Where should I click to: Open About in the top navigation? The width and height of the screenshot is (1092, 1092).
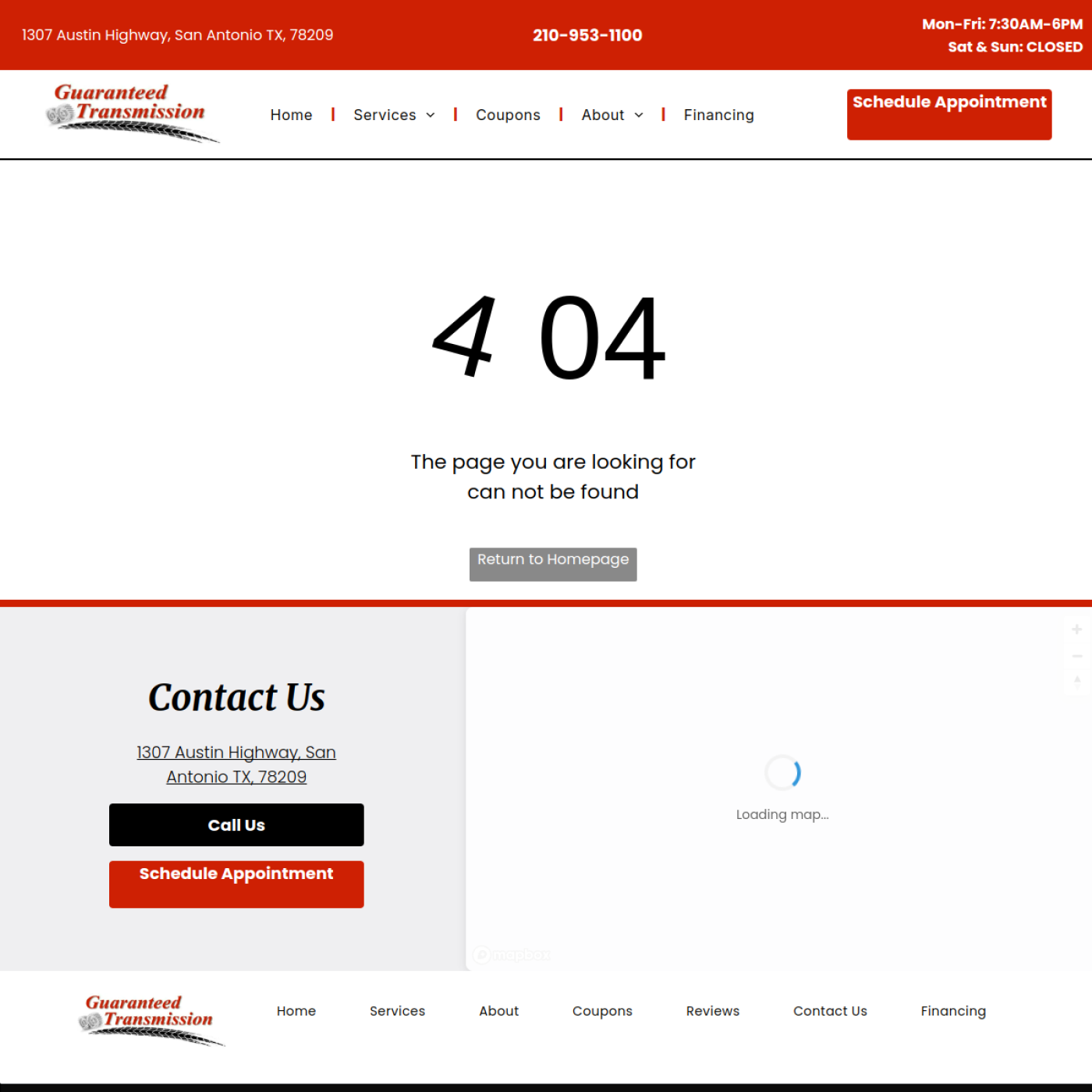point(602,115)
